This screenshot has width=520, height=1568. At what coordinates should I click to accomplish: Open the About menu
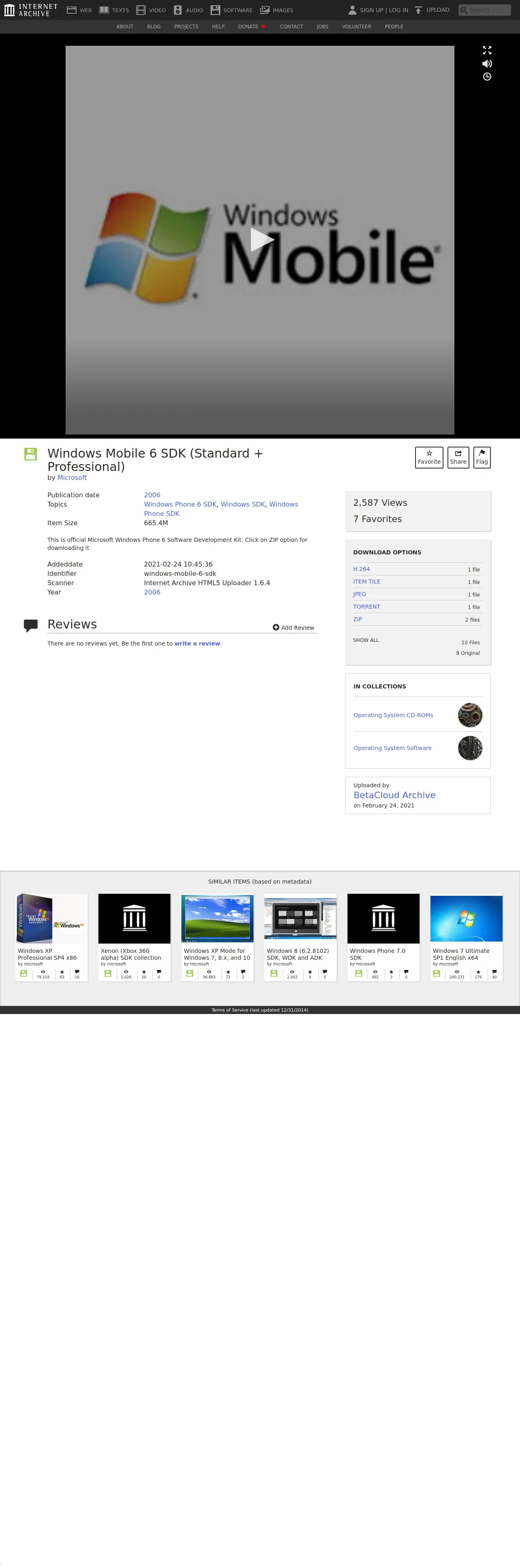[x=125, y=27]
